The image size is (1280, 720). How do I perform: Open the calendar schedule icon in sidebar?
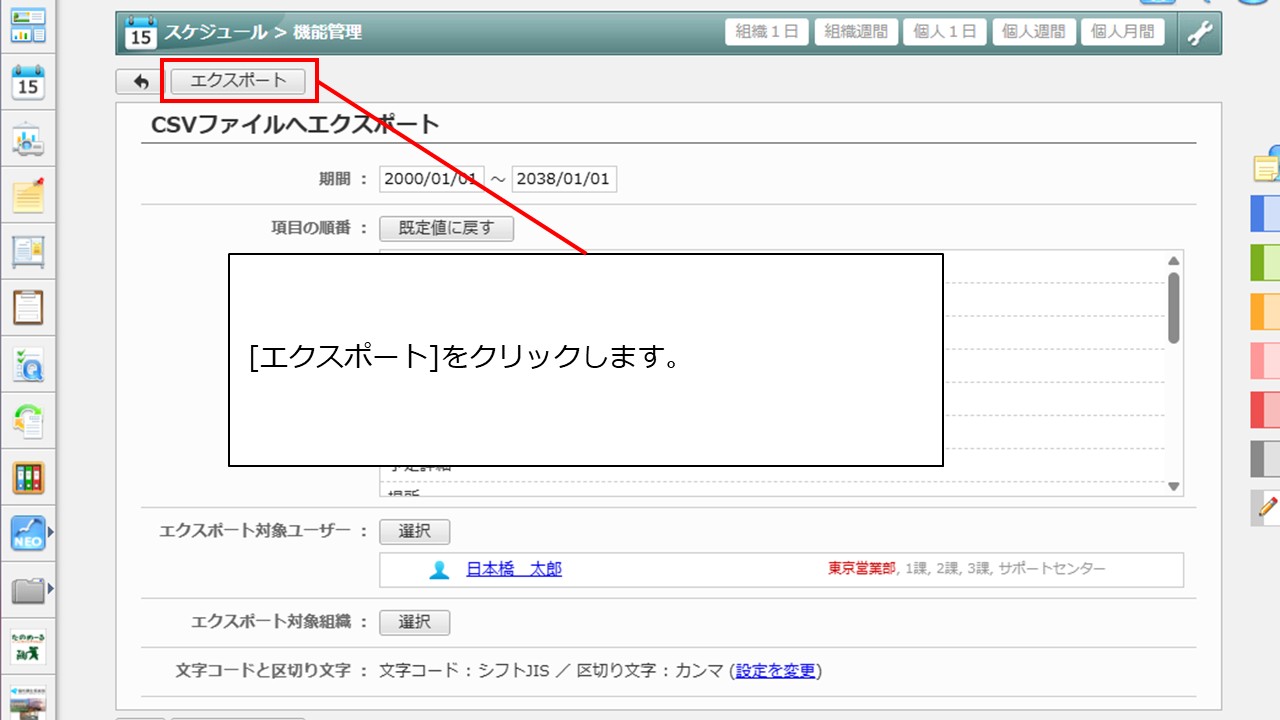28,84
